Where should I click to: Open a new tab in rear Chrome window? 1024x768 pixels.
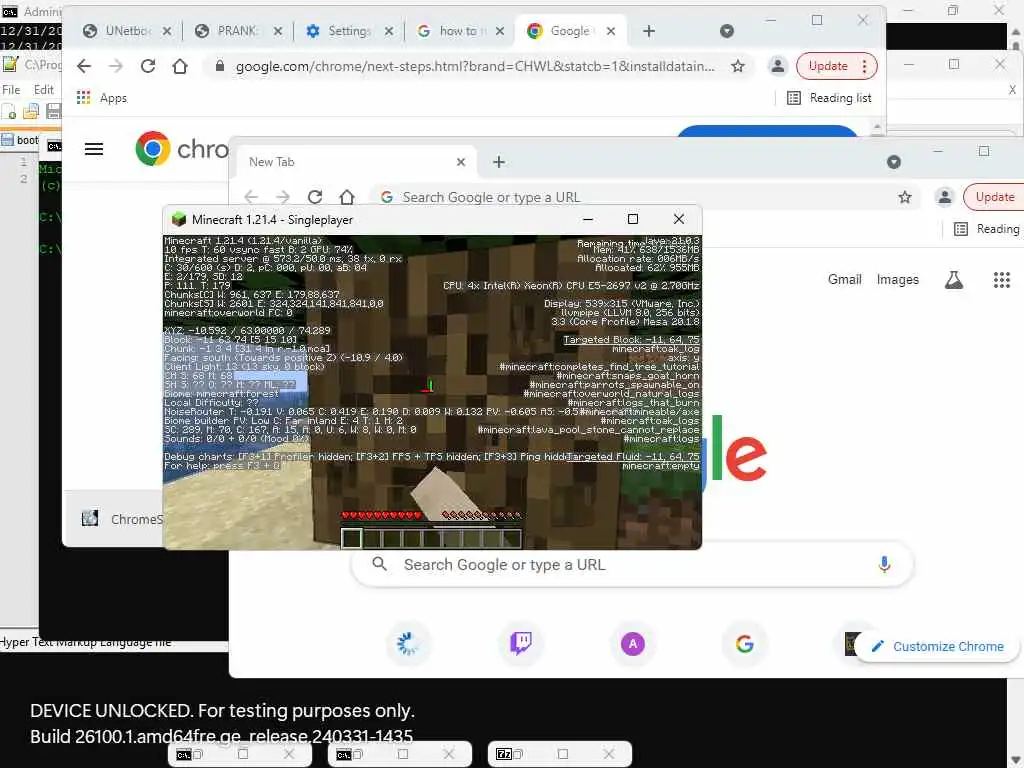[648, 31]
